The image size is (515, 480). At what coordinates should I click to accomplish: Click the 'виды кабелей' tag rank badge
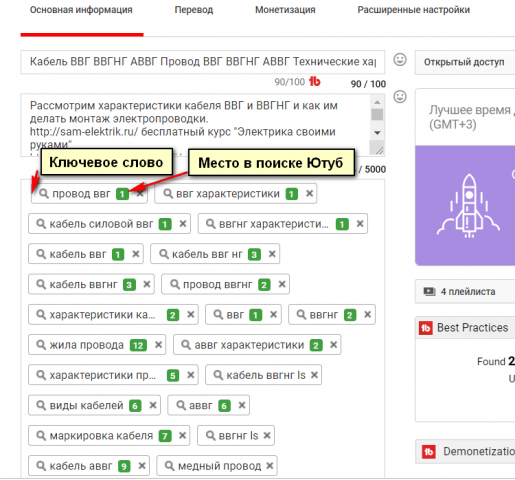[135, 406]
